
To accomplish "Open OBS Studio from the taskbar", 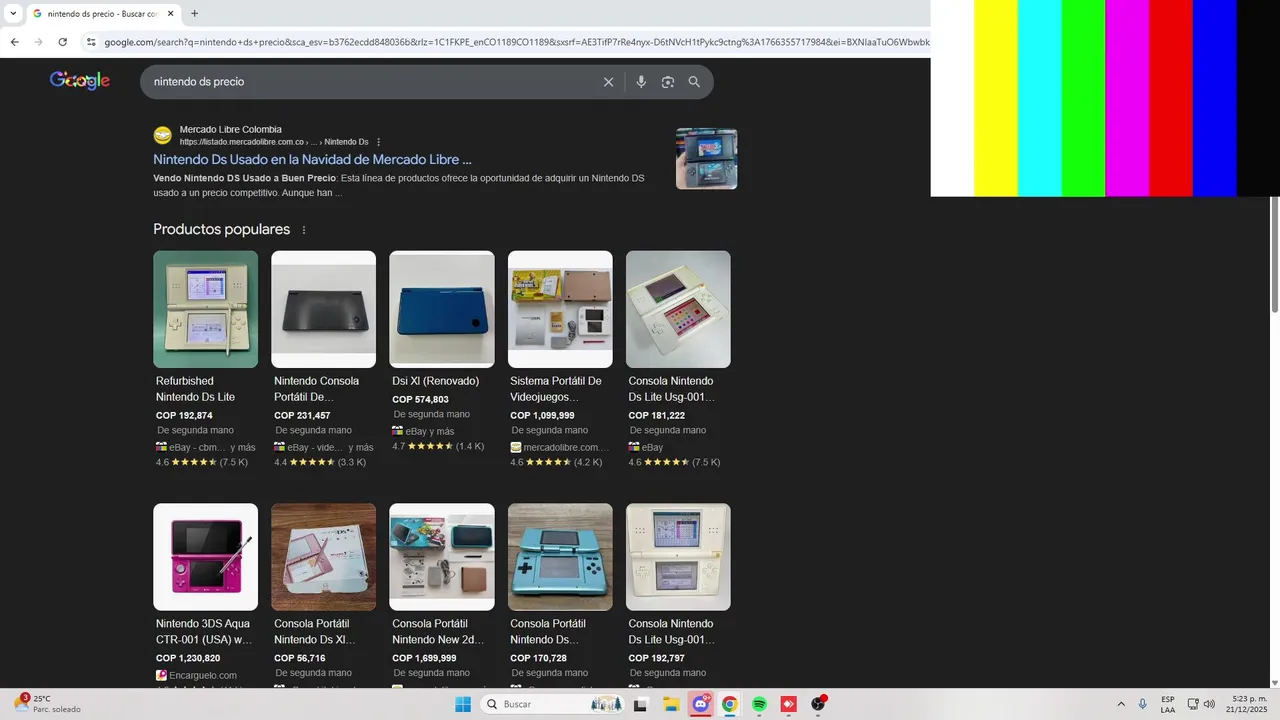I will coord(818,704).
